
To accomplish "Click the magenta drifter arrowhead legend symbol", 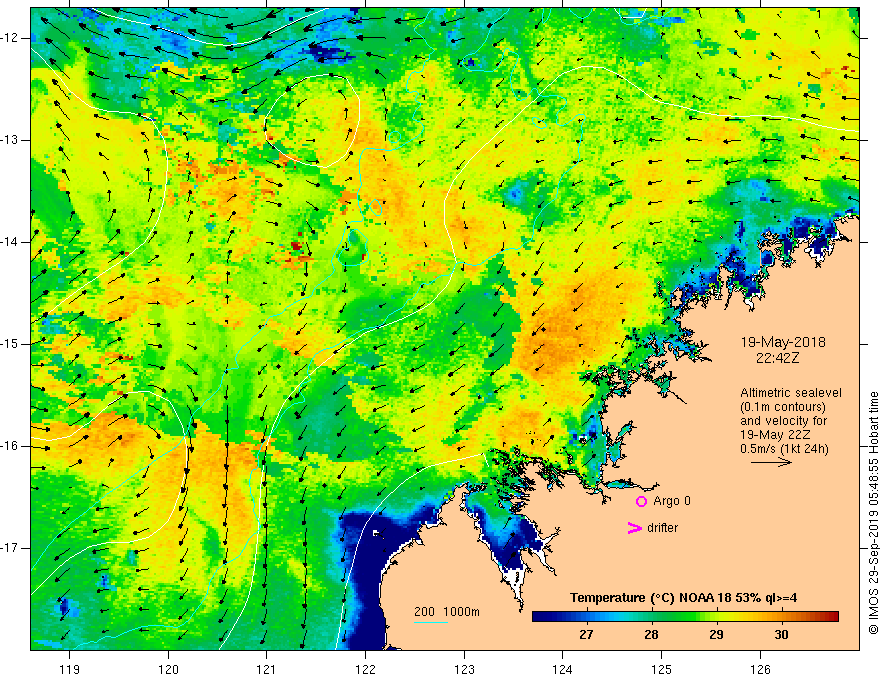I will coord(635,528).
